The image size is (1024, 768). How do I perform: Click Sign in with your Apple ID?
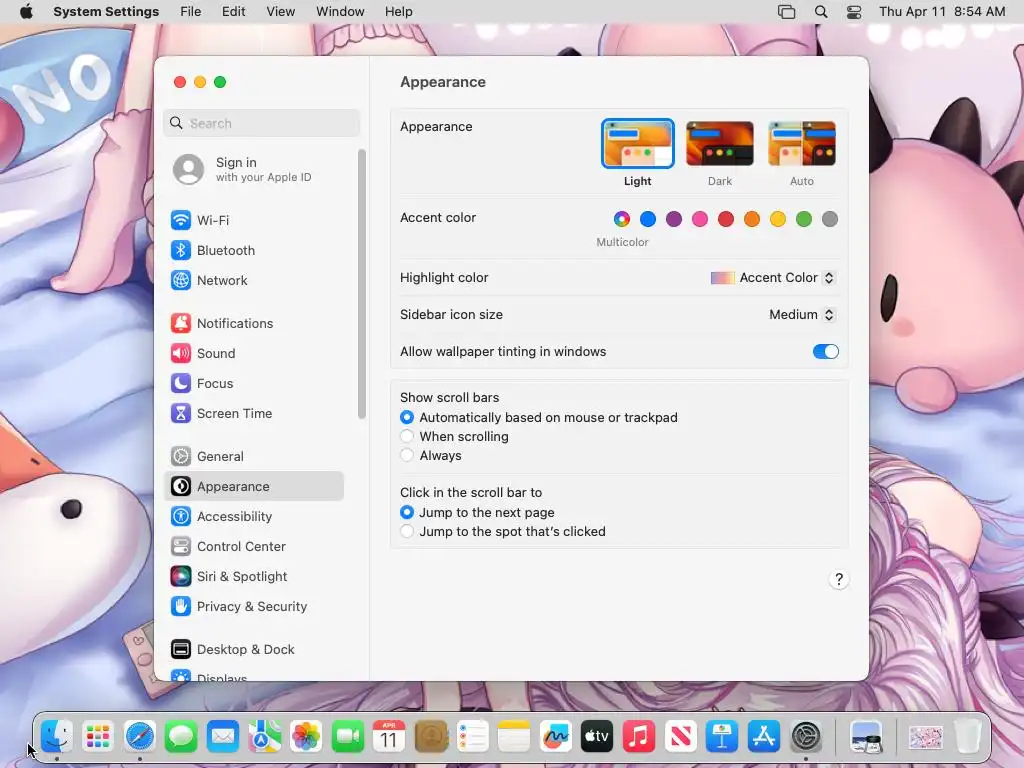click(253, 169)
